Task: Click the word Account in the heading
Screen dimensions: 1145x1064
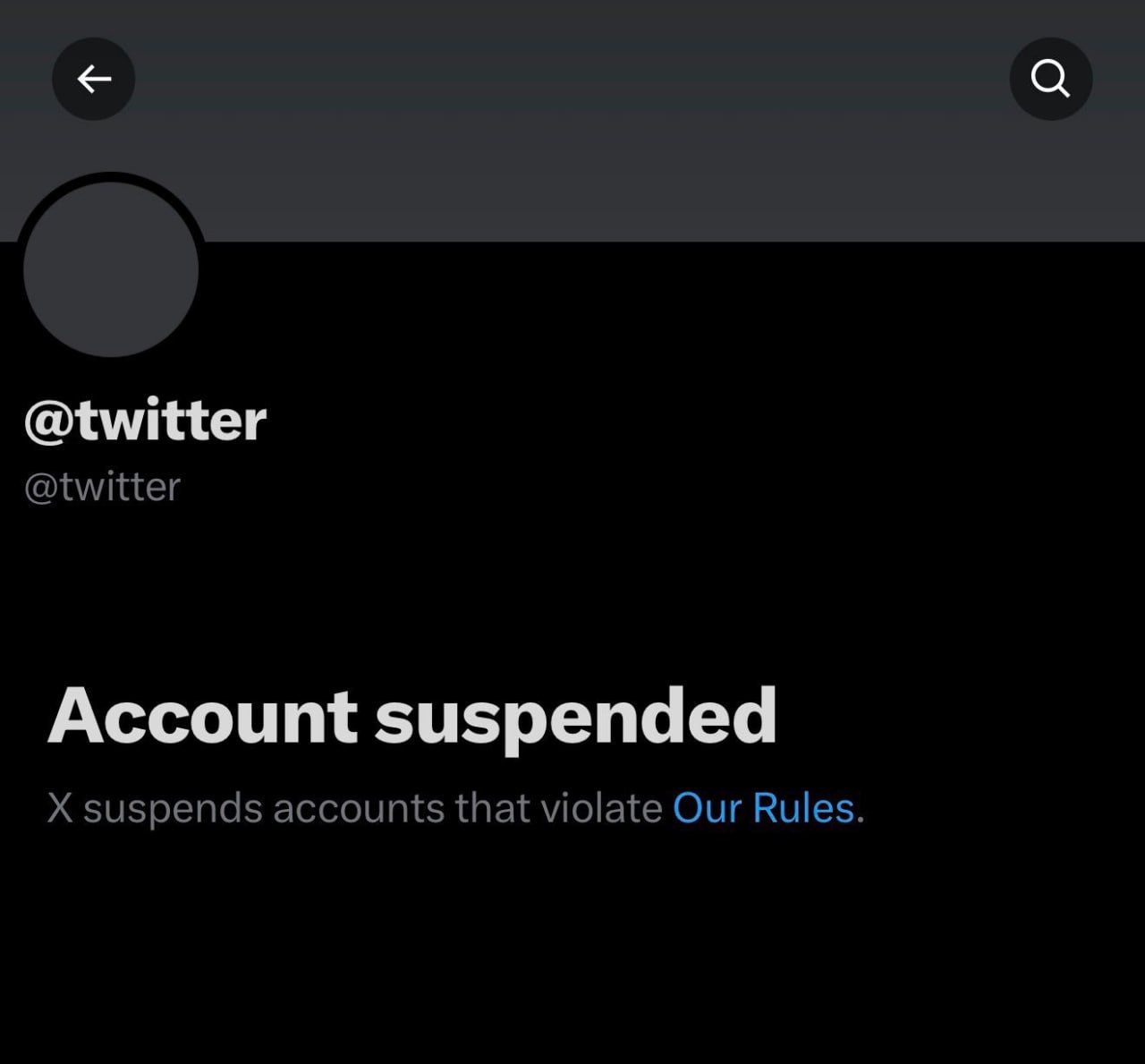Action: 203,717
